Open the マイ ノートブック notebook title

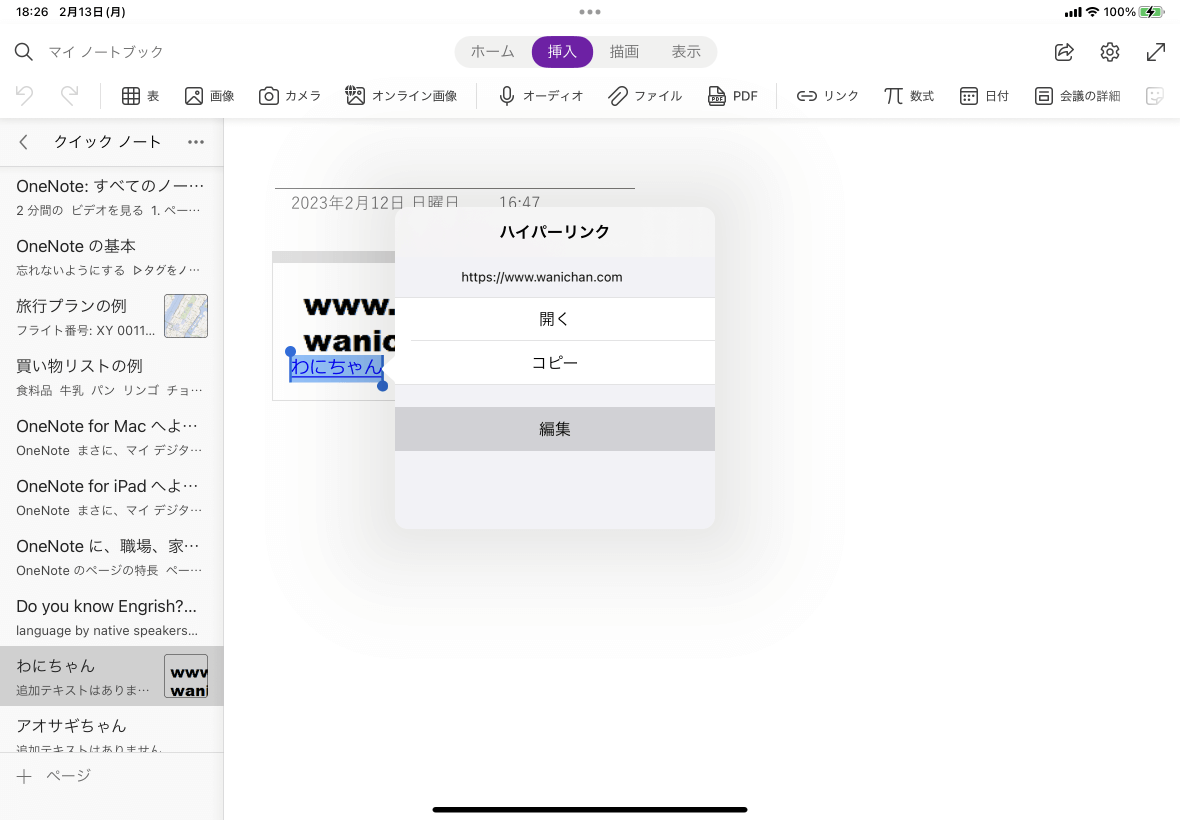click(x=106, y=52)
